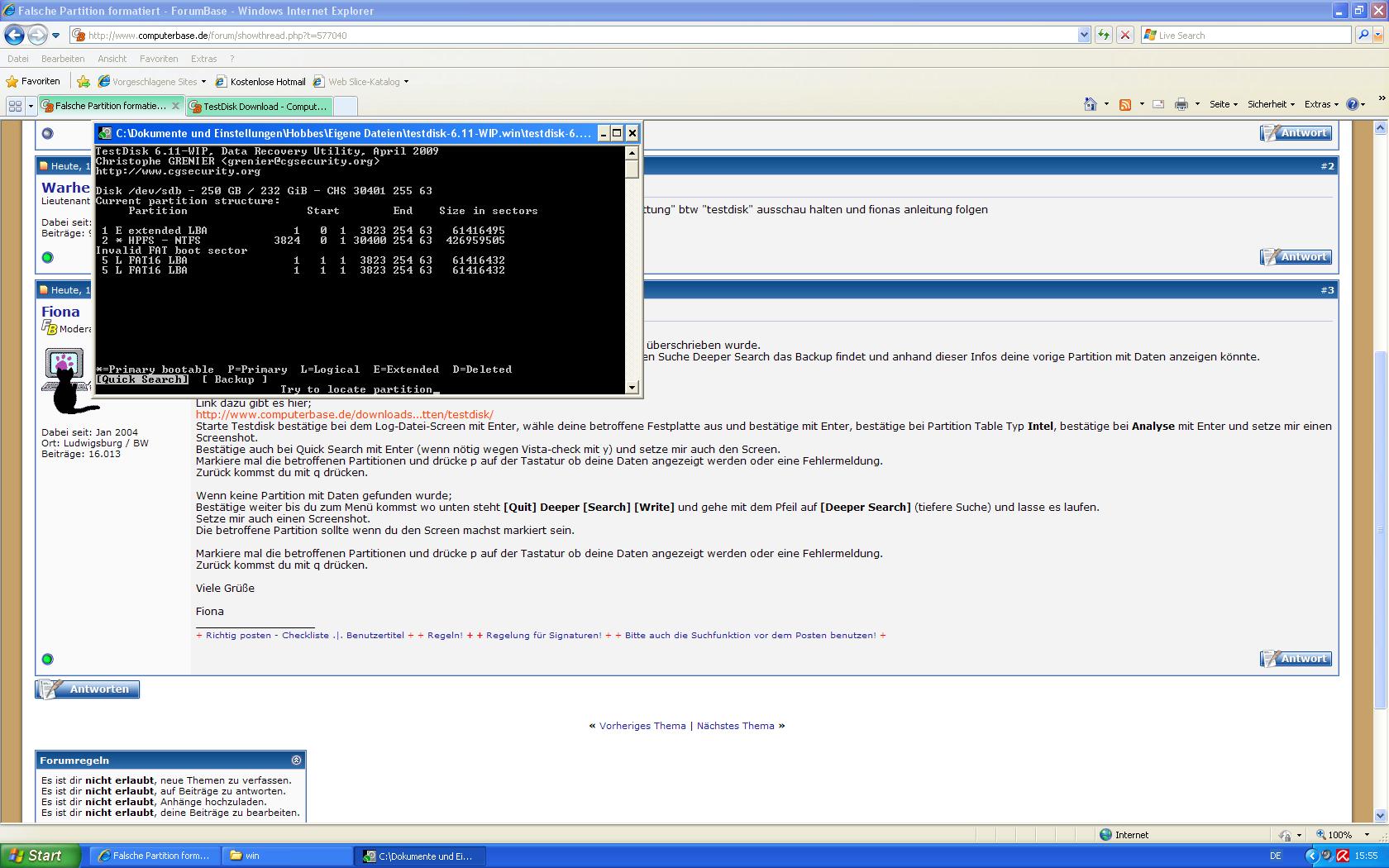The width and height of the screenshot is (1389, 868).
Task: Open Fiona's user profile name
Action: pyautogui.click(x=61, y=312)
